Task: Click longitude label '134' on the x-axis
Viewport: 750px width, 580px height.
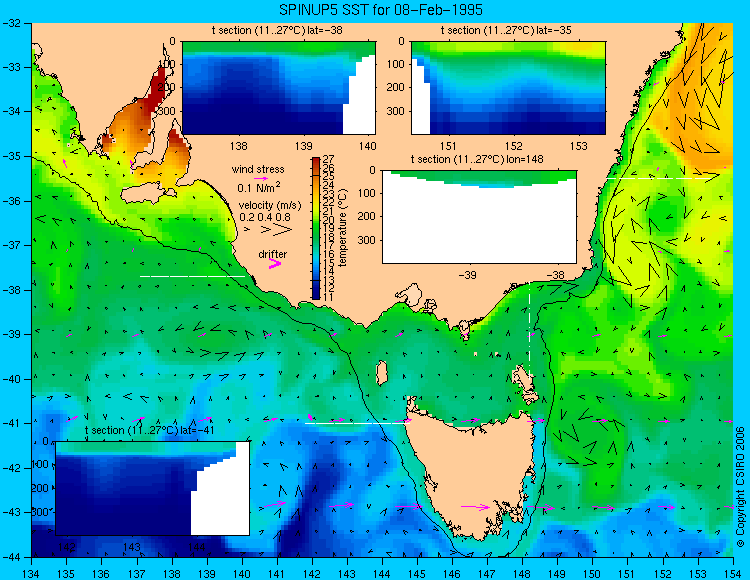Action: (x=32, y=574)
